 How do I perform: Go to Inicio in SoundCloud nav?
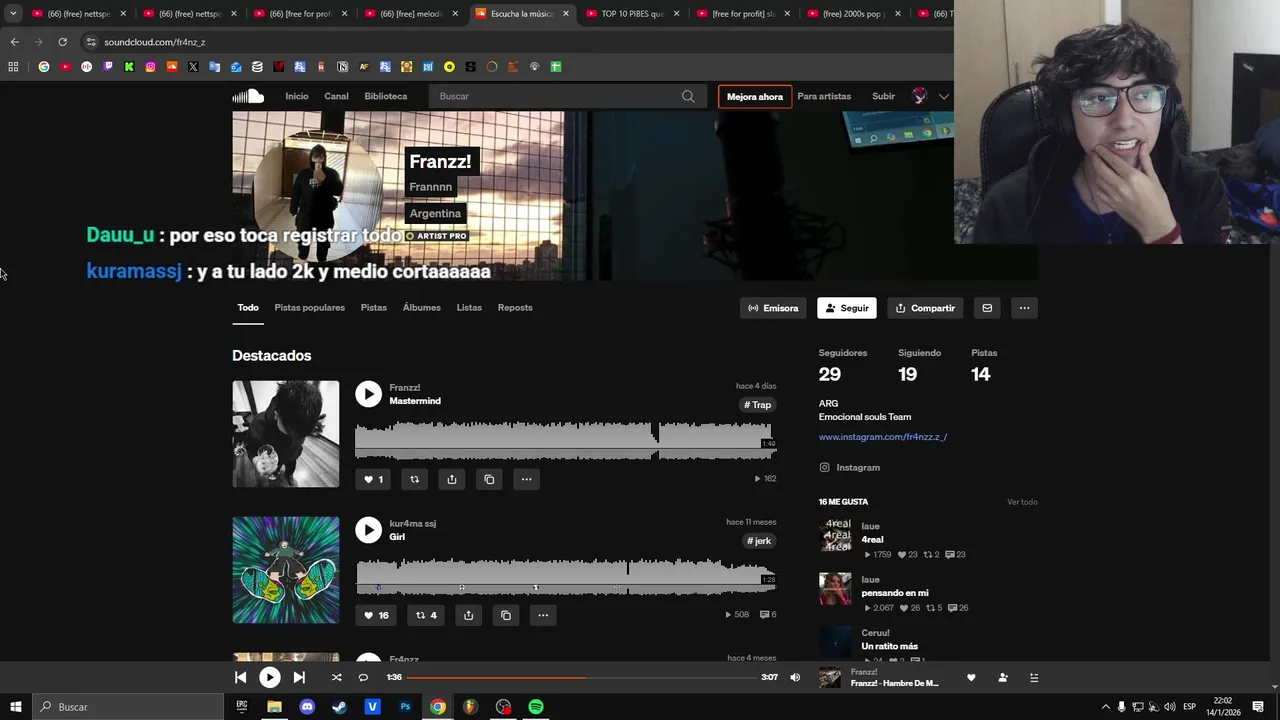click(x=297, y=96)
